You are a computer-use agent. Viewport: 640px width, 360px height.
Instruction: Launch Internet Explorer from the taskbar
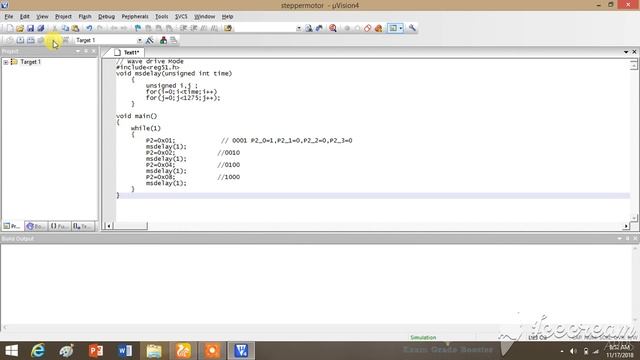38,351
